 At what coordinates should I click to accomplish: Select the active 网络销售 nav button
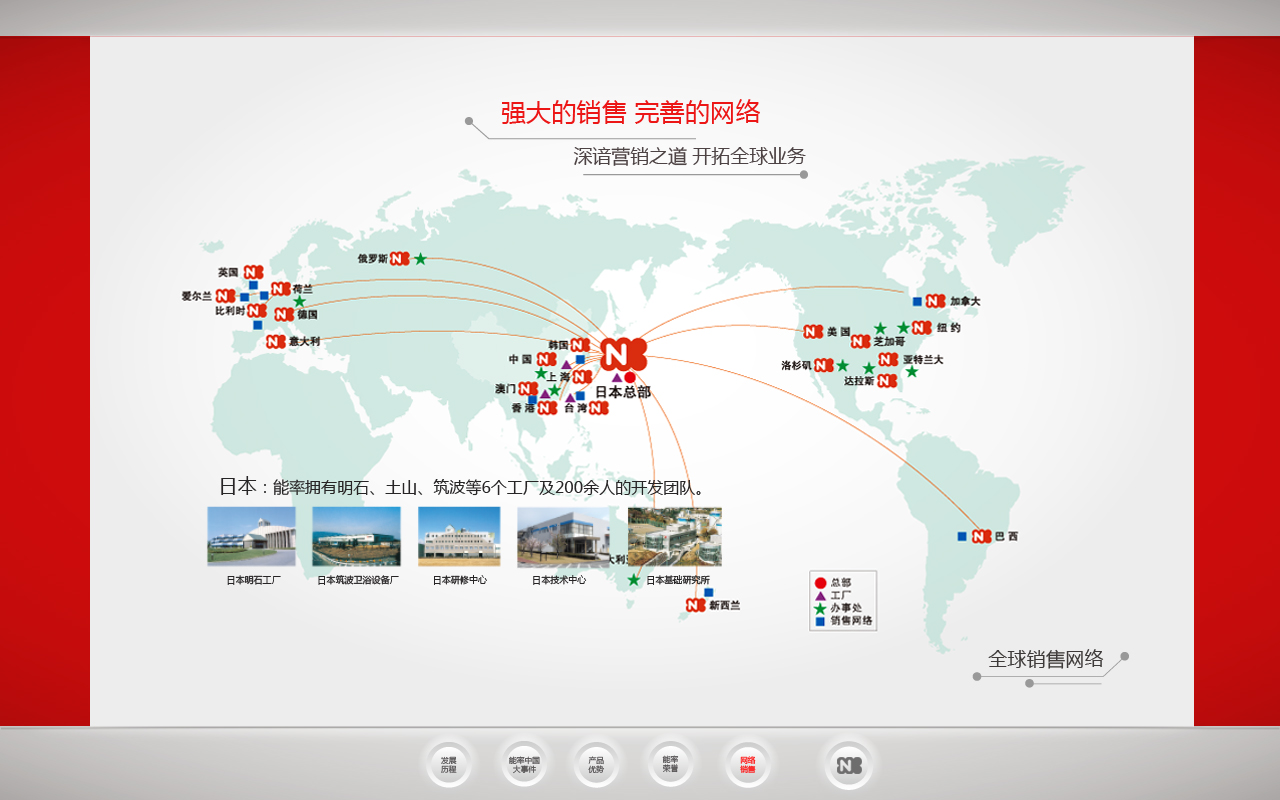tap(748, 765)
